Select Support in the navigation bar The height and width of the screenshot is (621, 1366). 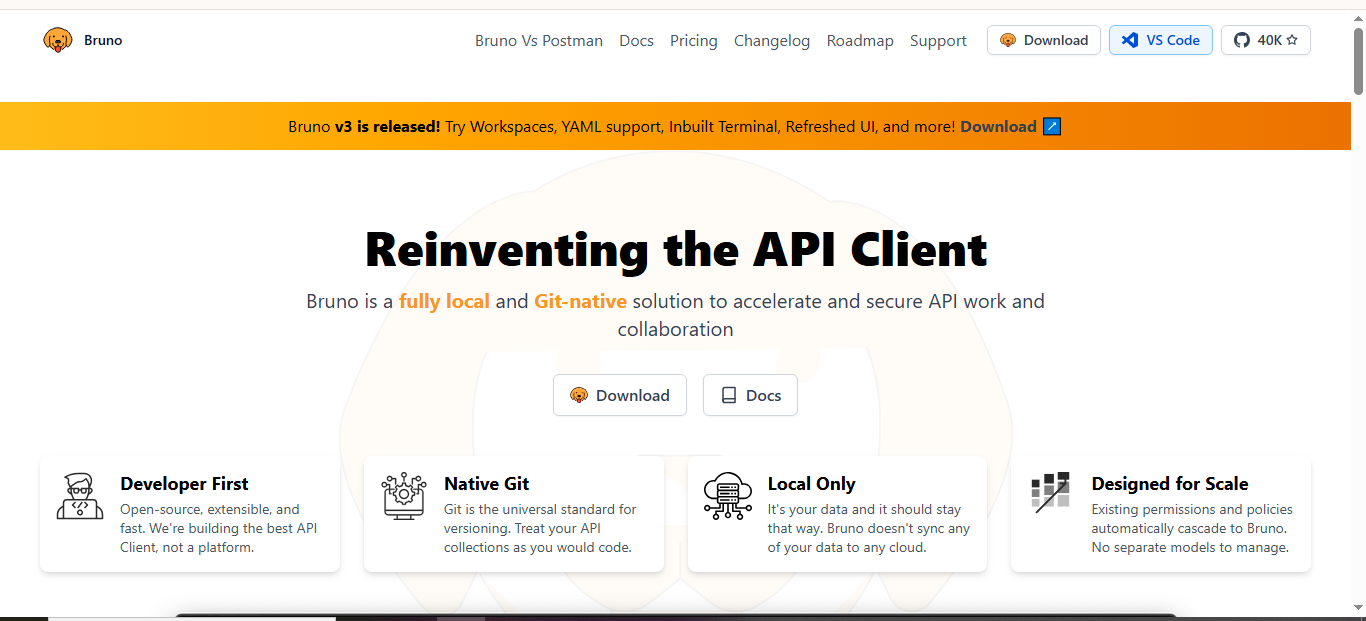coord(938,41)
